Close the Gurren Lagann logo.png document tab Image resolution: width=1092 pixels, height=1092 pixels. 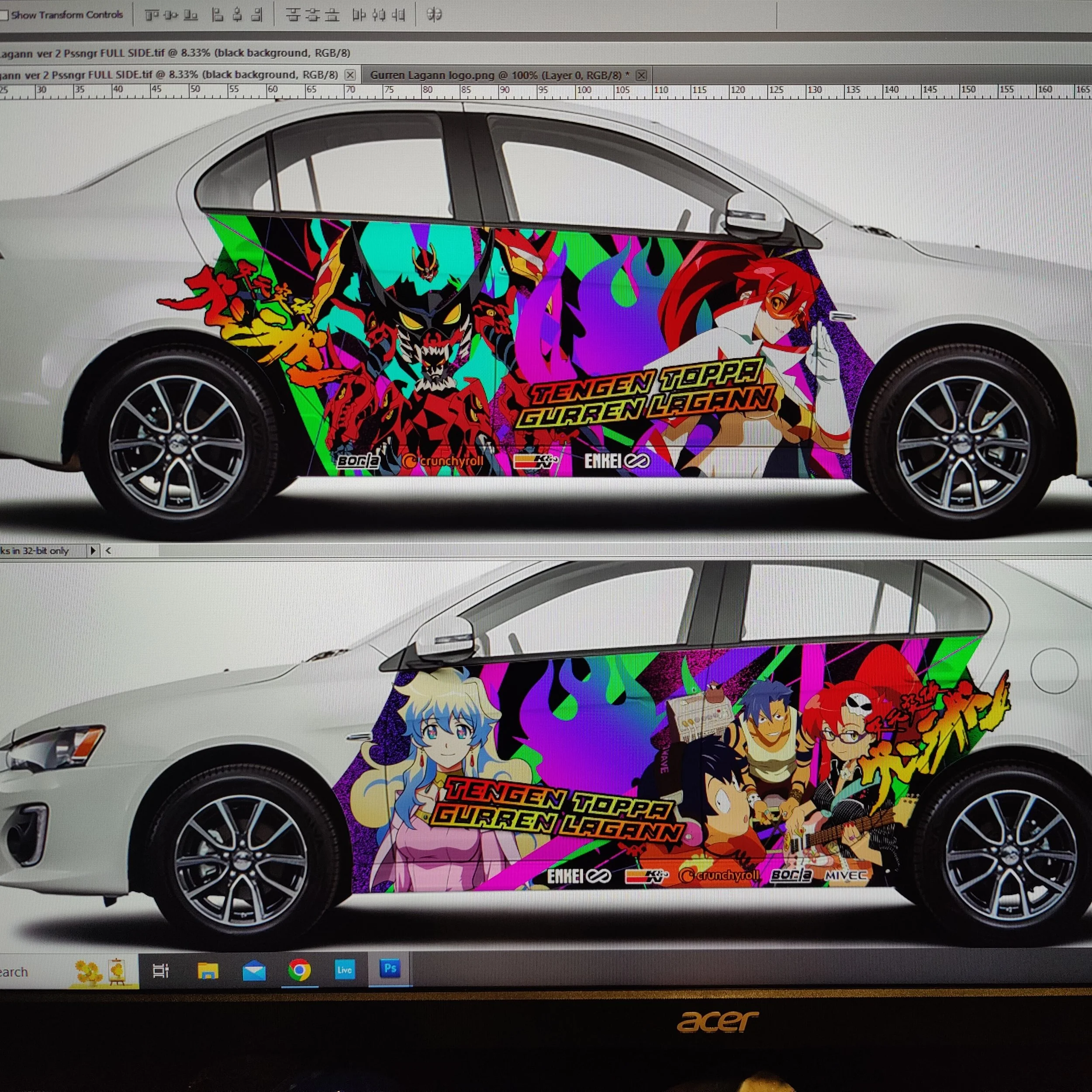pyautogui.click(x=641, y=75)
